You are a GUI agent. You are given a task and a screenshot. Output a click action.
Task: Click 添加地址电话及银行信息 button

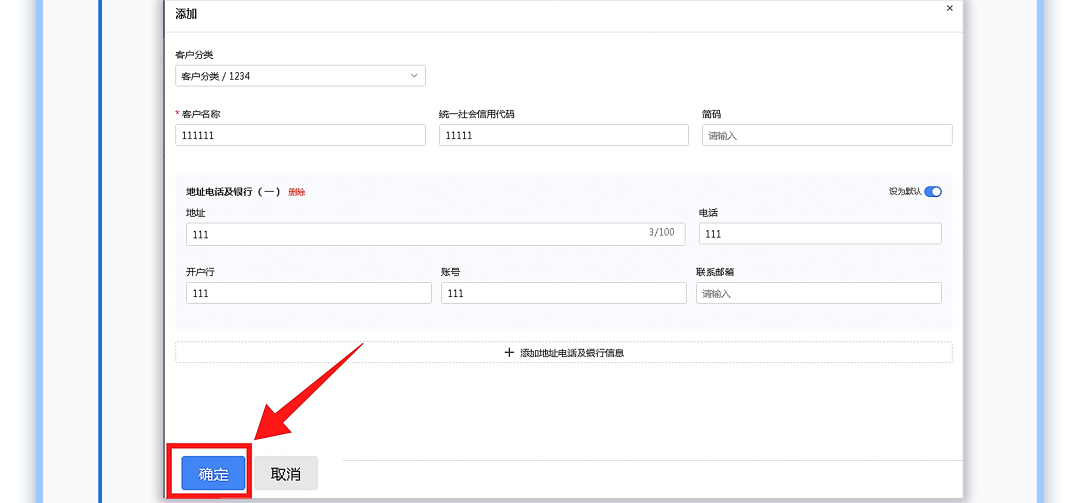(563, 352)
